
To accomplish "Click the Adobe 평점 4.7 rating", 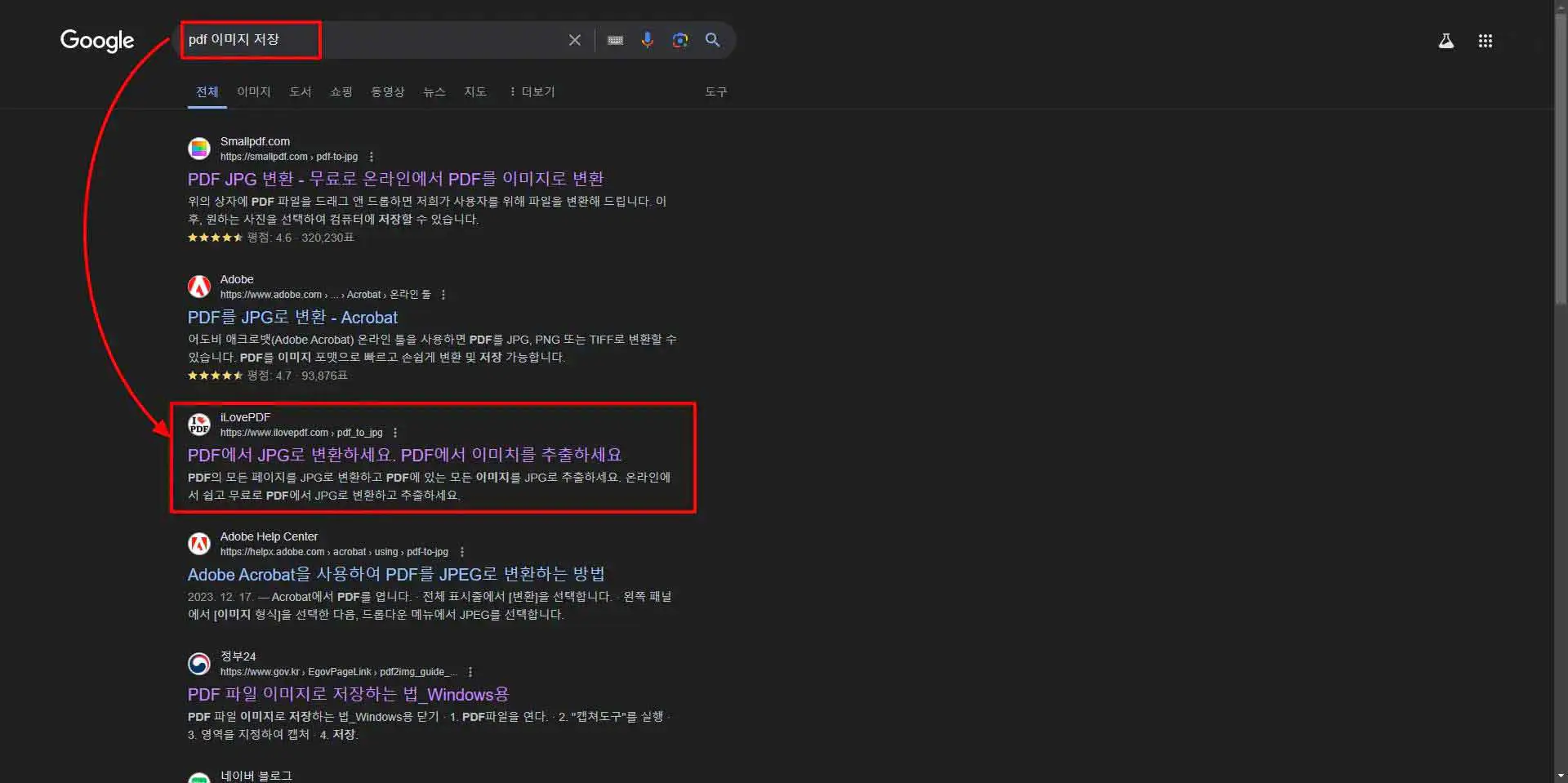I will (268, 376).
